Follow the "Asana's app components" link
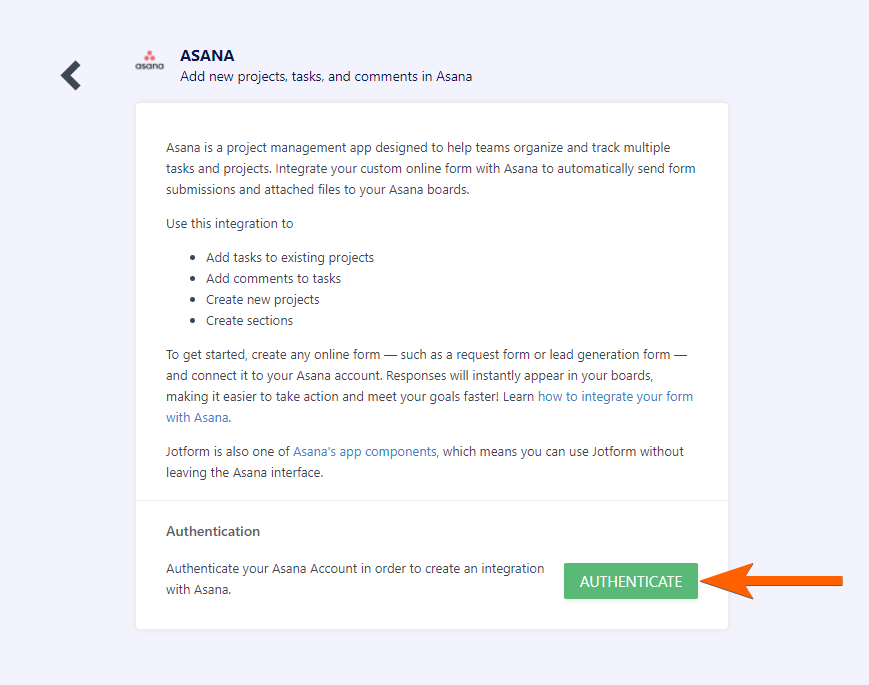Viewport: 869px width, 685px height. pos(365,452)
